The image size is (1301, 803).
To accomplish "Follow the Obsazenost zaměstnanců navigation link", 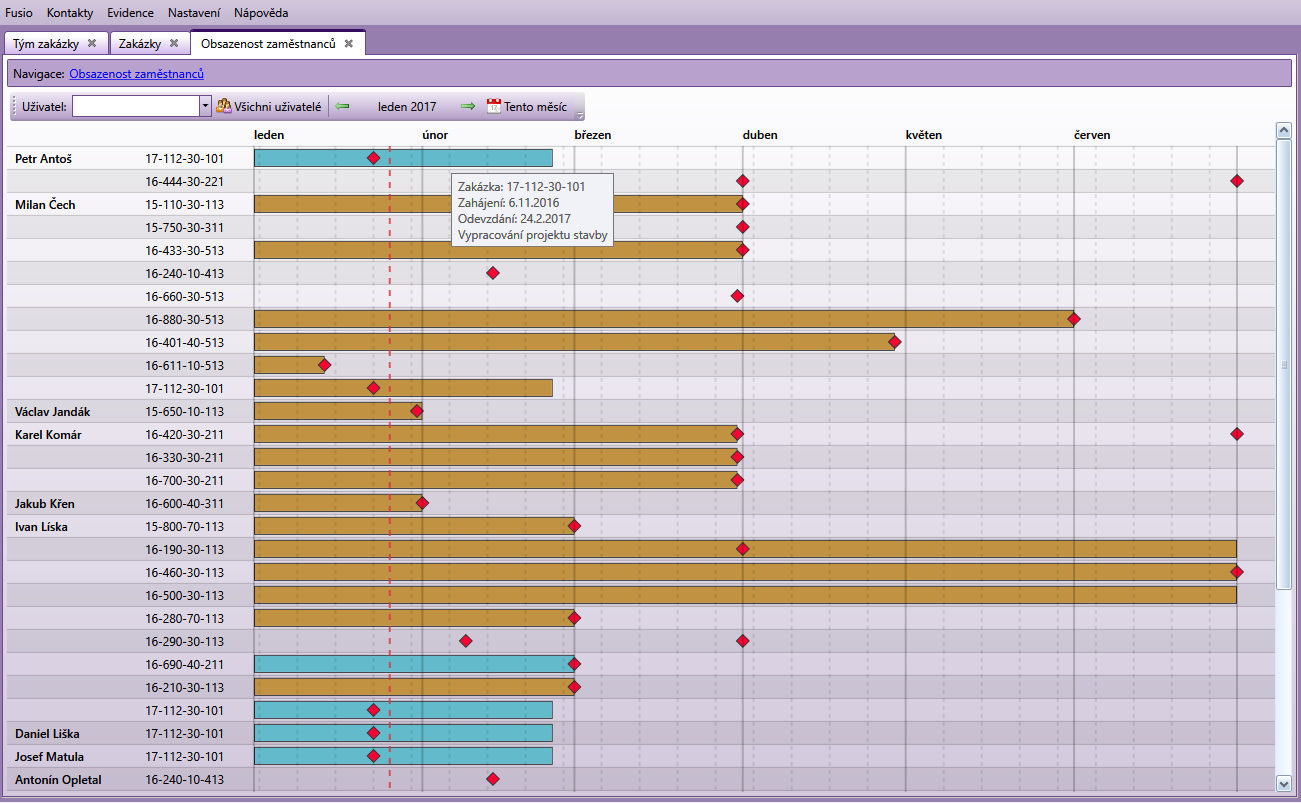I will click(x=136, y=74).
